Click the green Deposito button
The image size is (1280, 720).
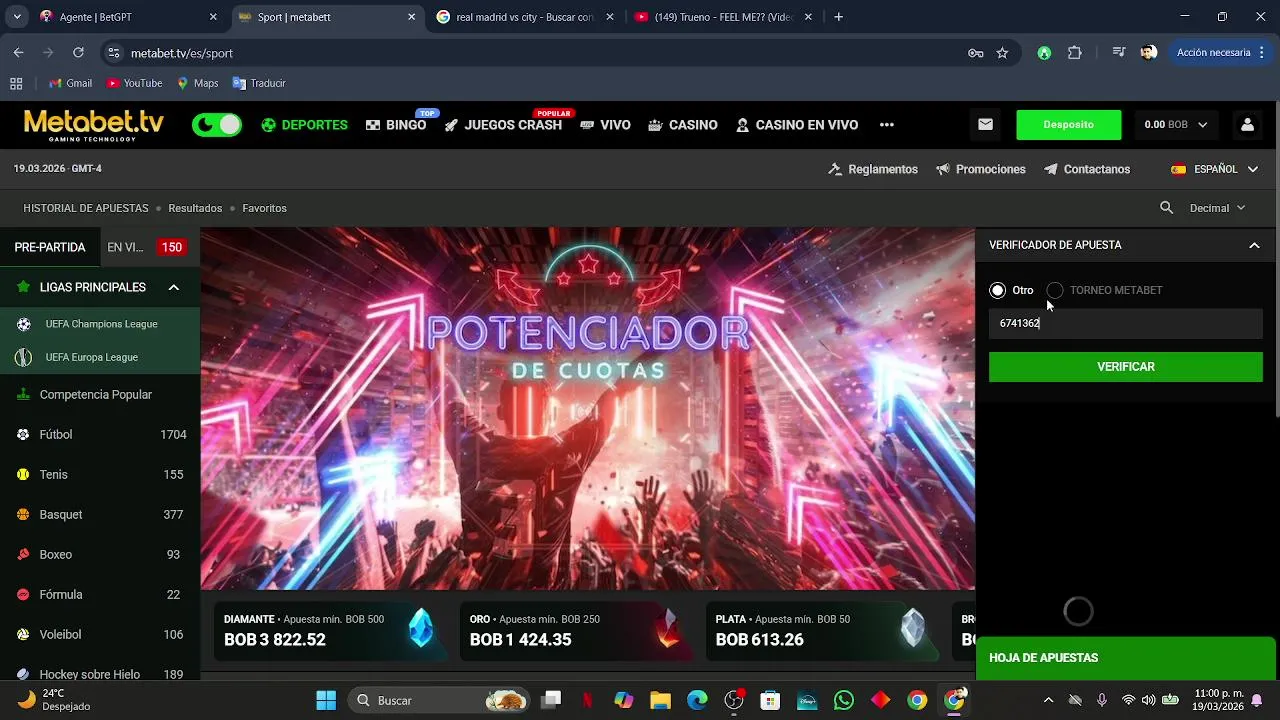(x=1068, y=125)
